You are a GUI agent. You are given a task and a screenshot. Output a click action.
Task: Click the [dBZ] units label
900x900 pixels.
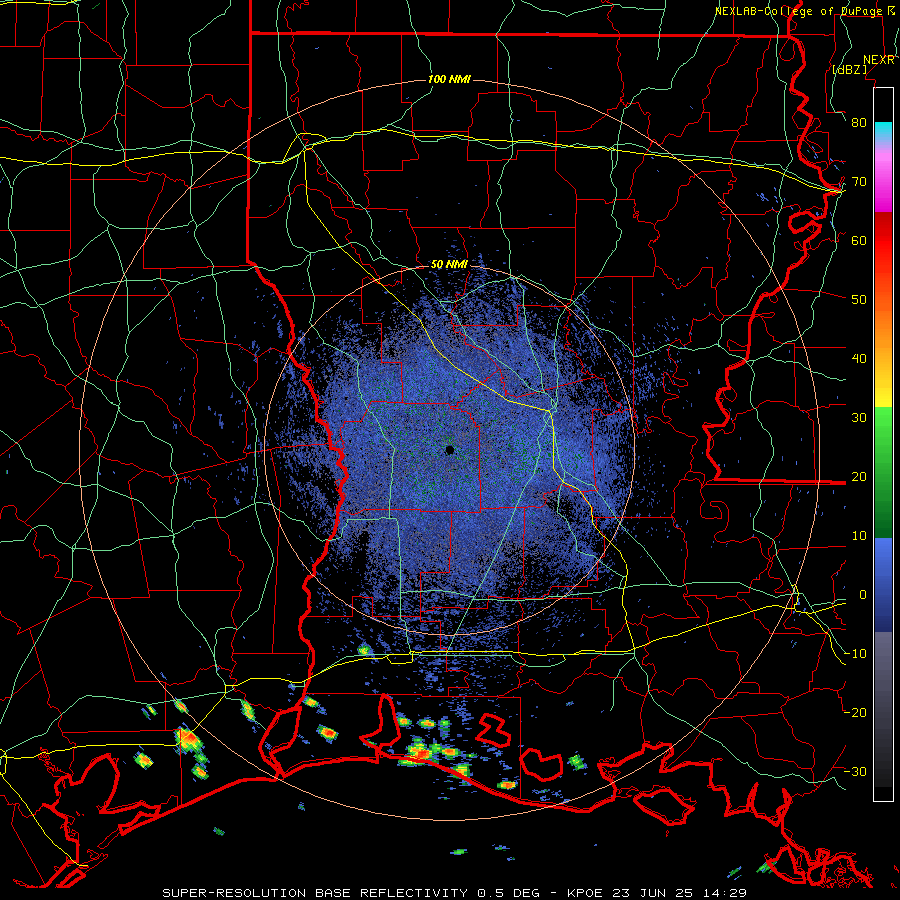849,69
